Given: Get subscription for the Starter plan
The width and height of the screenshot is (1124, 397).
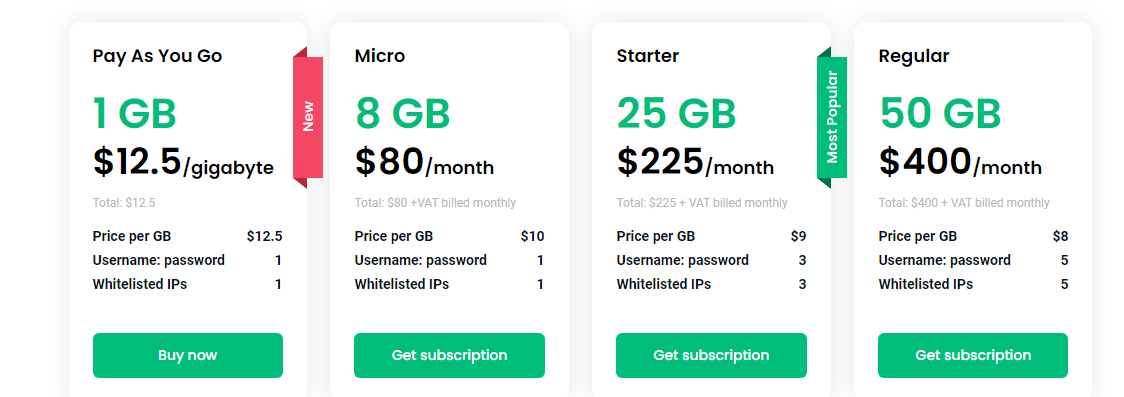Looking at the screenshot, I should [x=711, y=355].
